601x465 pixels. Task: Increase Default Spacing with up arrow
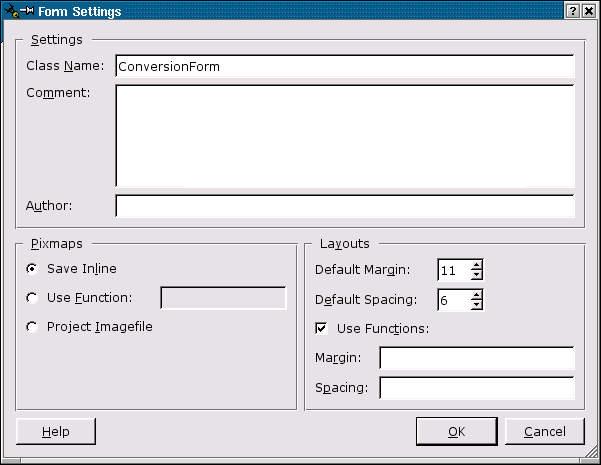477,294
